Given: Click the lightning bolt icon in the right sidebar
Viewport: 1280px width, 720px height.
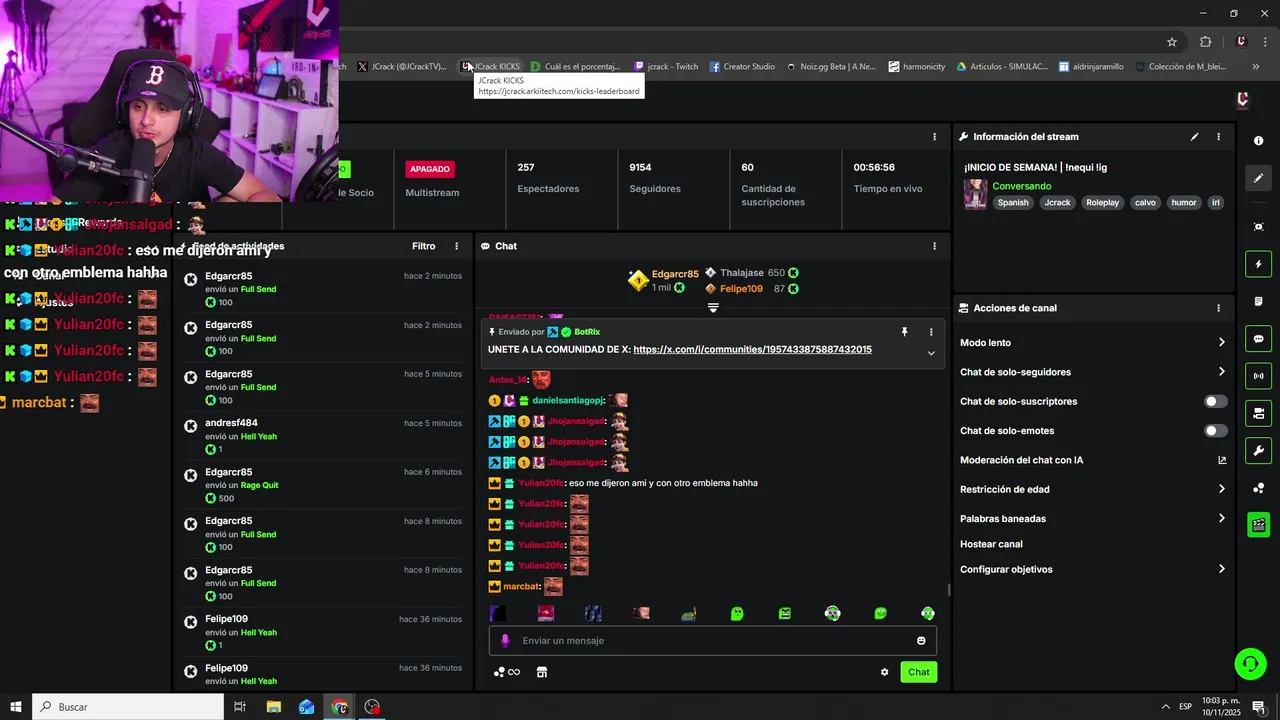Looking at the screenshot, I should coord(1258,264).
